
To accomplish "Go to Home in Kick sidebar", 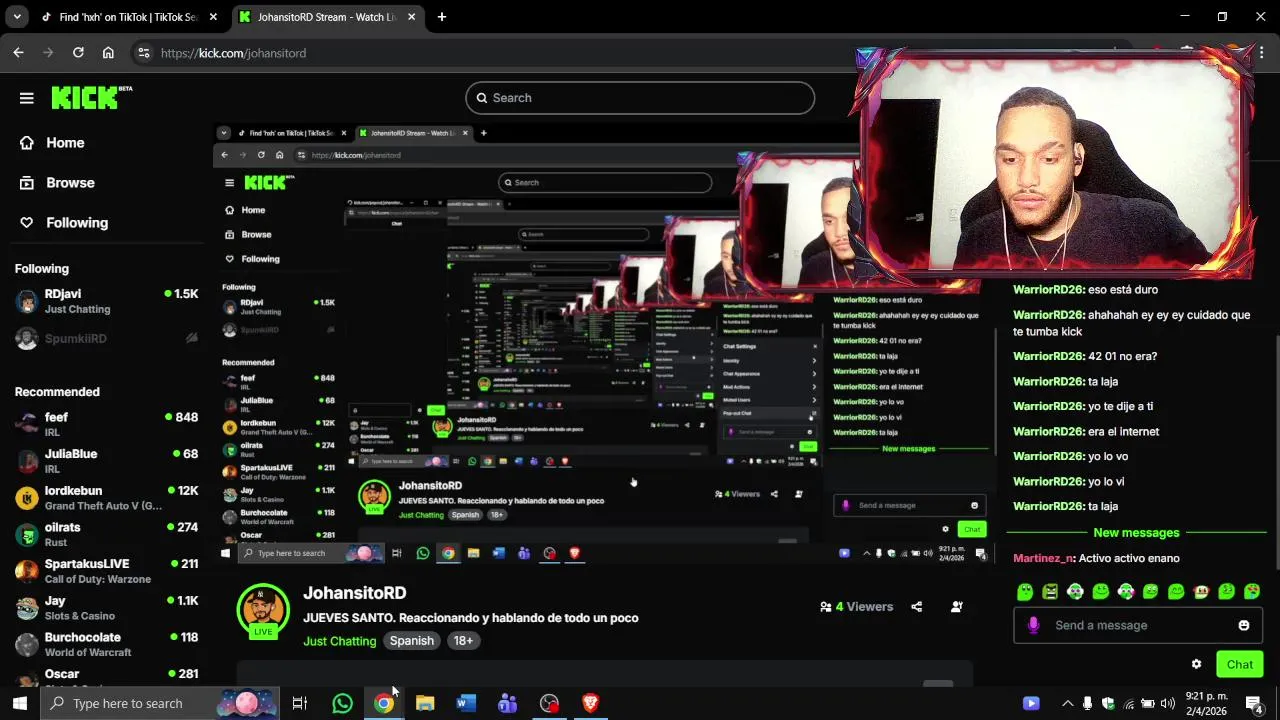I will point(53,143).
